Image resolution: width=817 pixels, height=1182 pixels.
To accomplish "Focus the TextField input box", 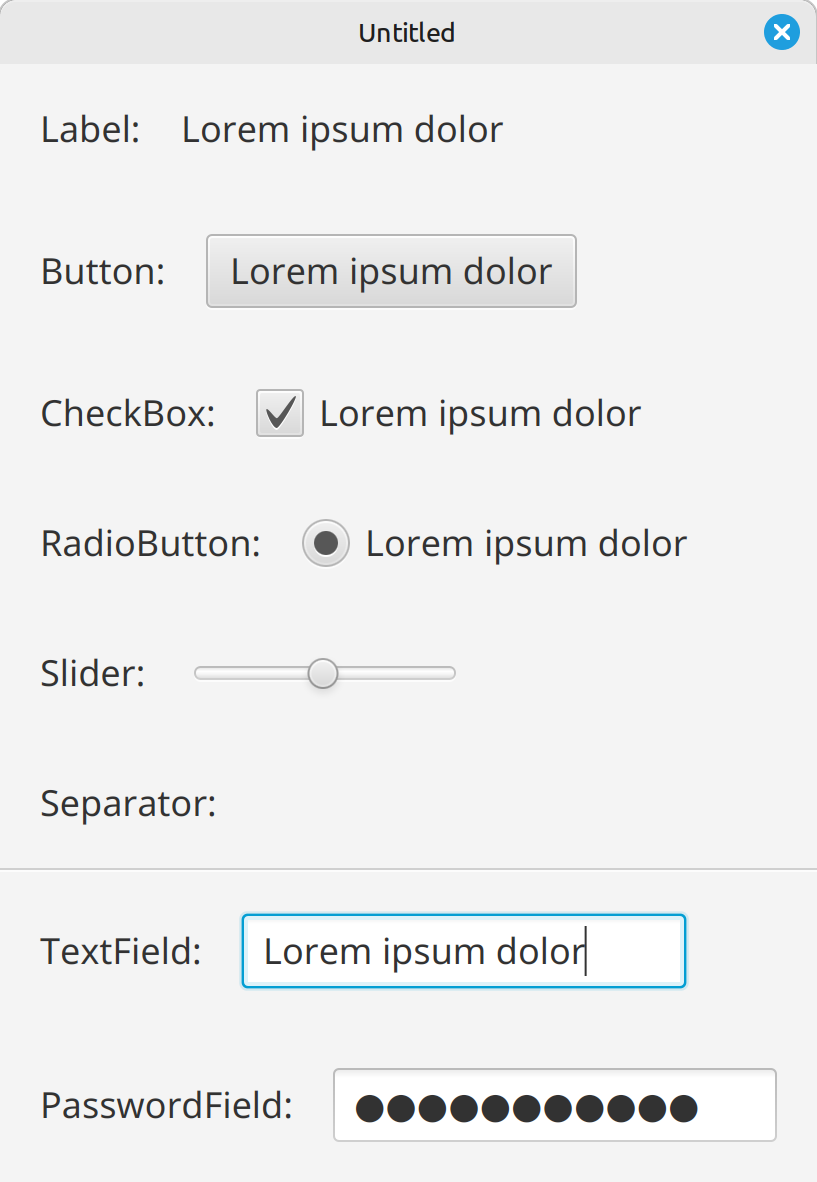I will point(463,951).
